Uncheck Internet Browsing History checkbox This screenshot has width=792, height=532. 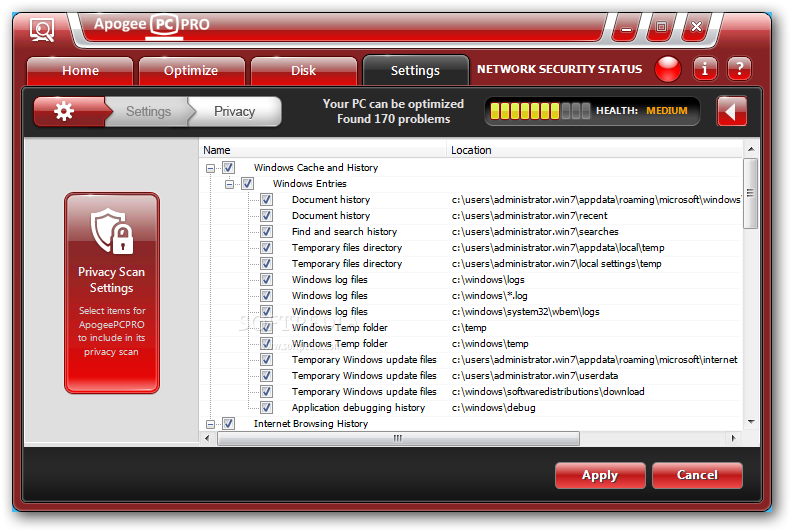coord(228,423)
